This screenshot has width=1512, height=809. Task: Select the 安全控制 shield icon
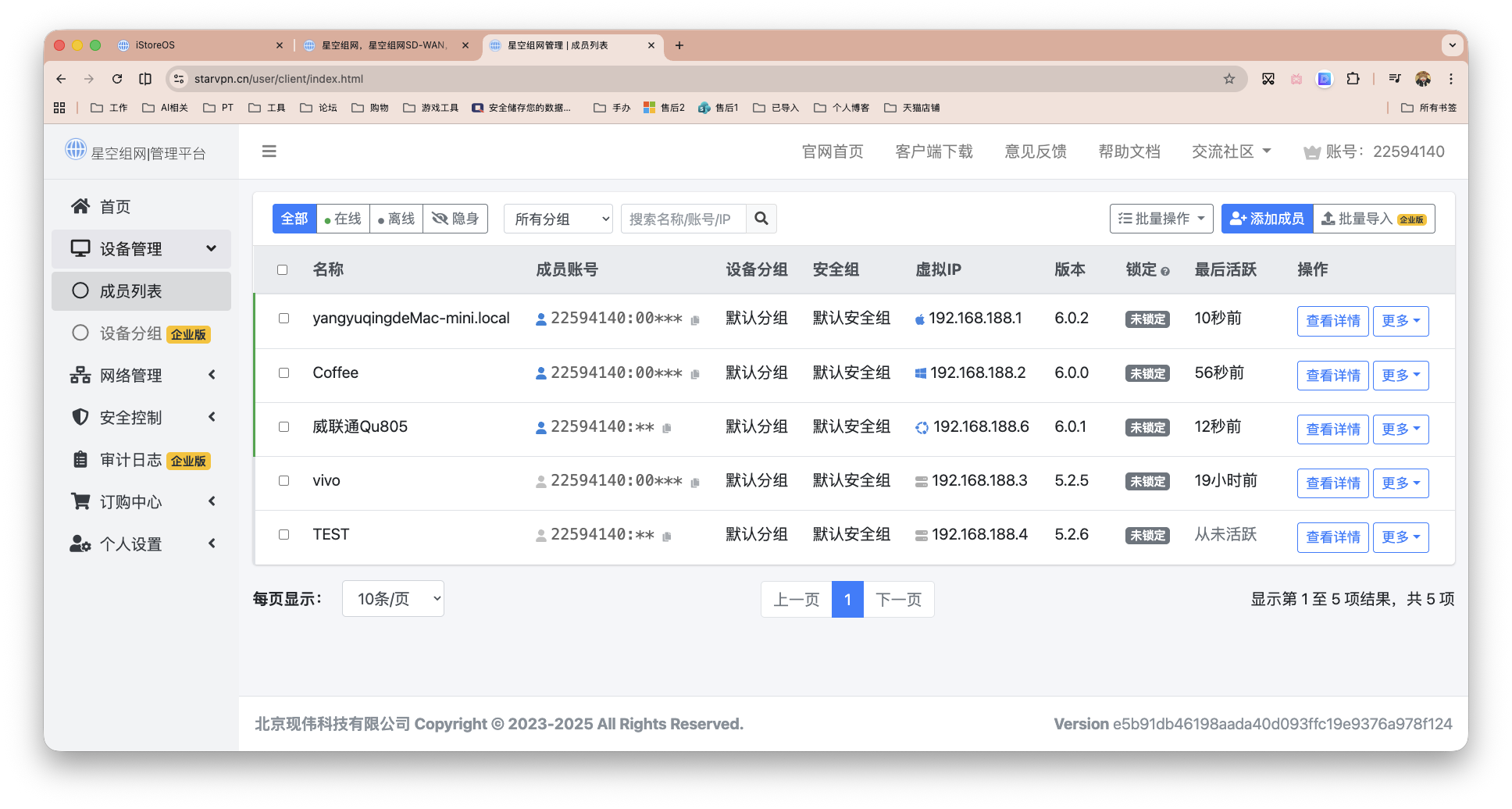(x=80, y=417)
